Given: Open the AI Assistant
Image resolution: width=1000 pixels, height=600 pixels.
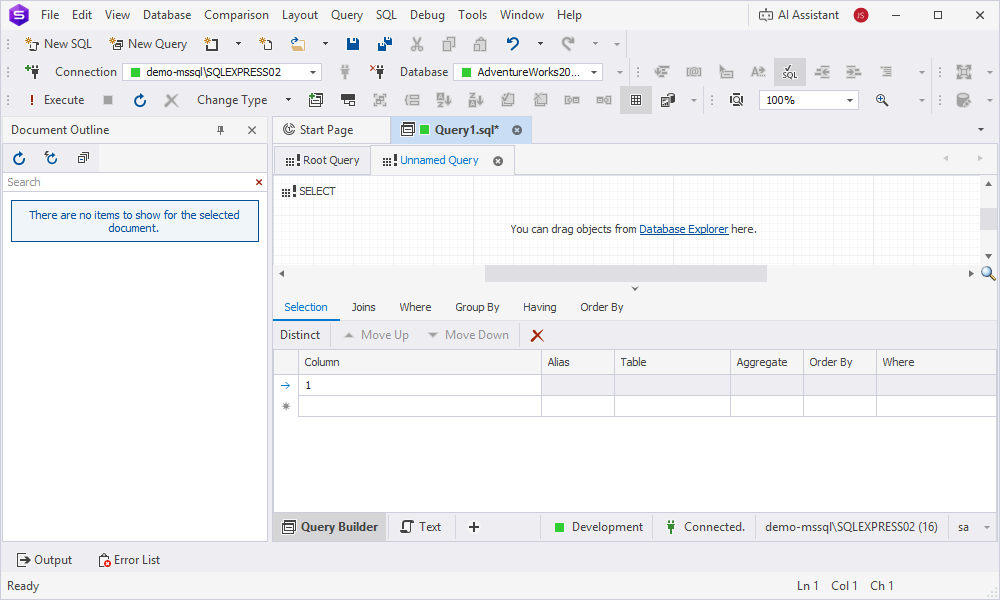Looking at the screenshot, I should (798, 15).
